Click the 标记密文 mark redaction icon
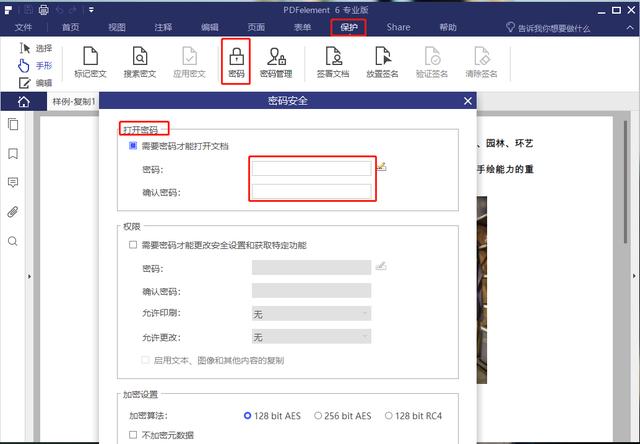This screenshot has width=640, height=444. point(90,62)
